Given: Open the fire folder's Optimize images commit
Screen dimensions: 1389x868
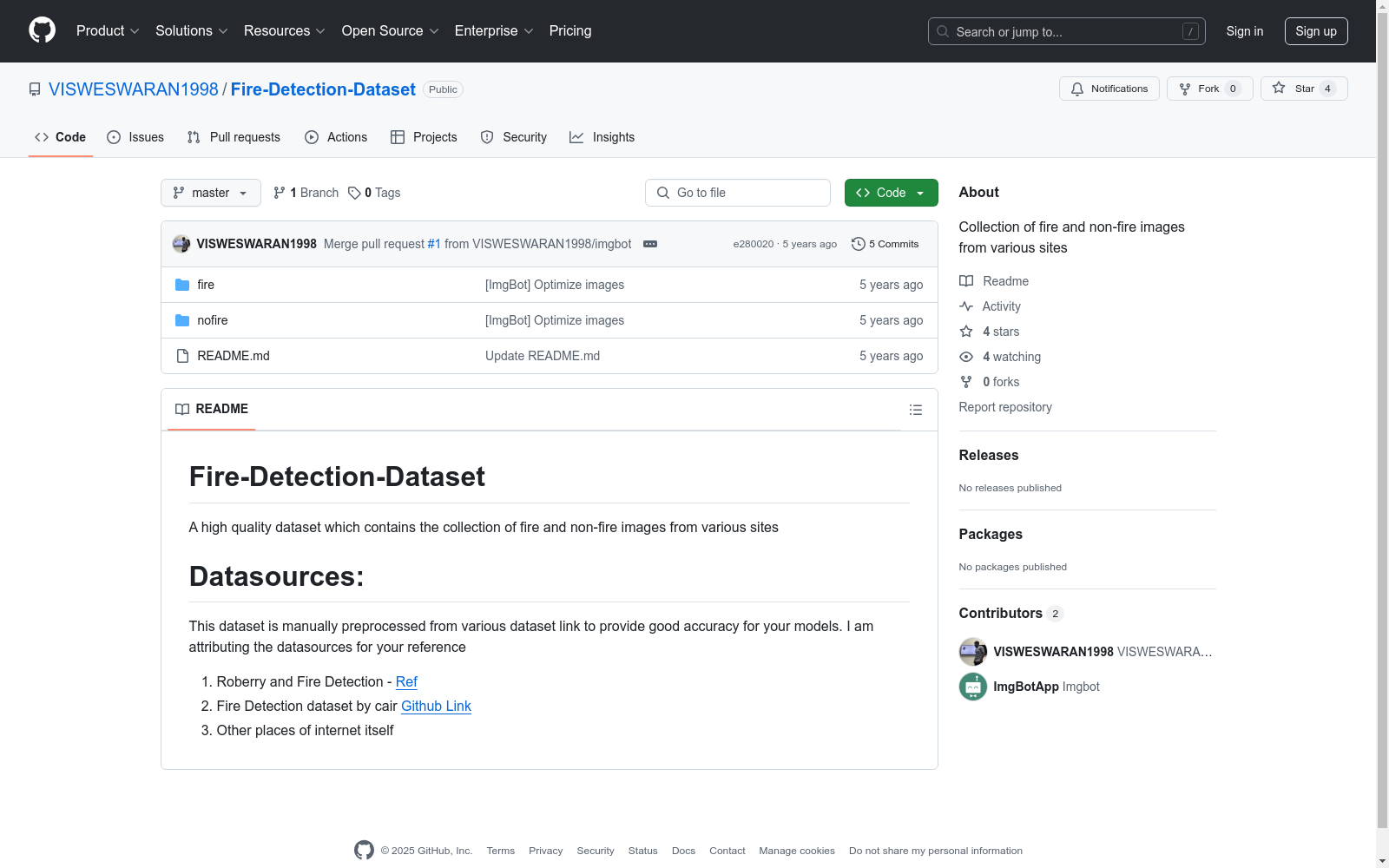Looking at the screenshot, I should (x=555, y=285).
